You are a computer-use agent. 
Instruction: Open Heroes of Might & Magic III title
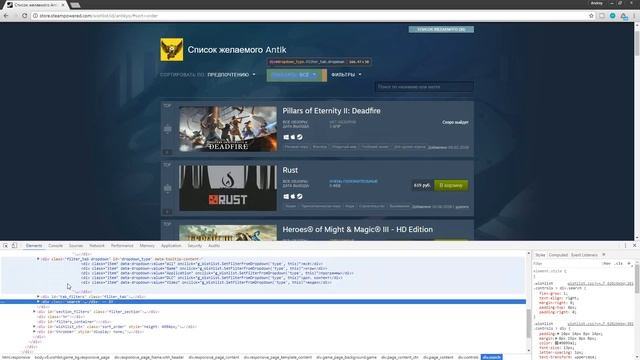pos(358,229)
